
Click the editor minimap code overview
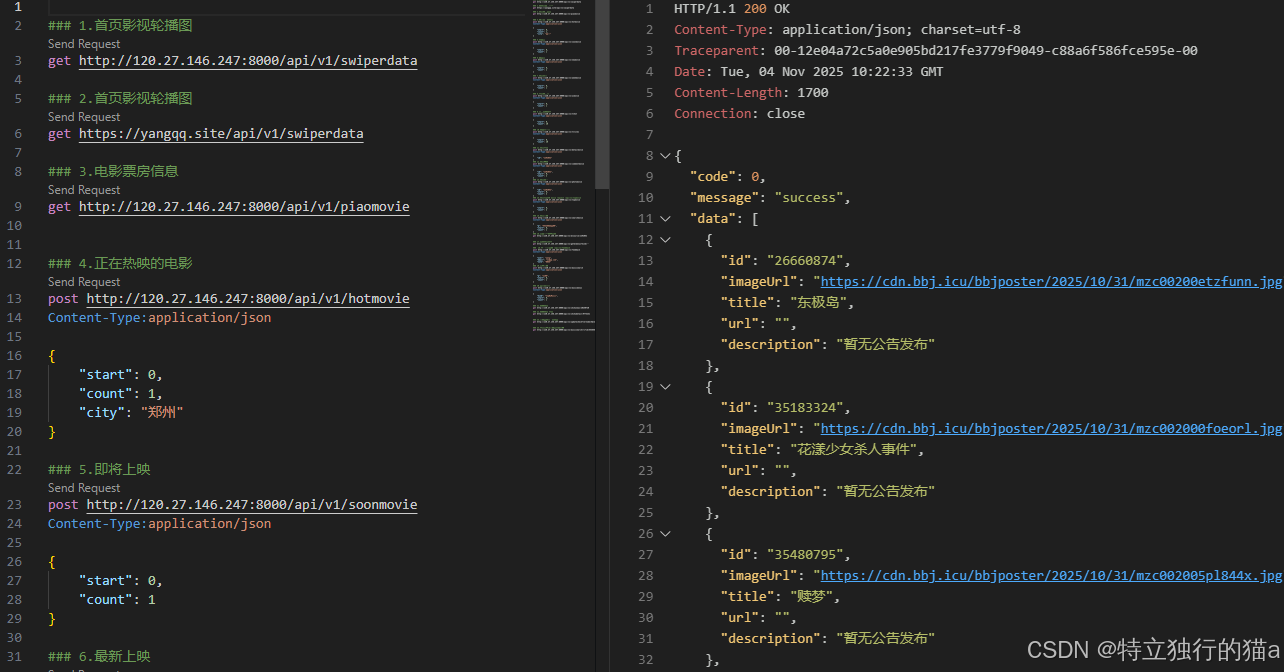click(x=563, y=167)
